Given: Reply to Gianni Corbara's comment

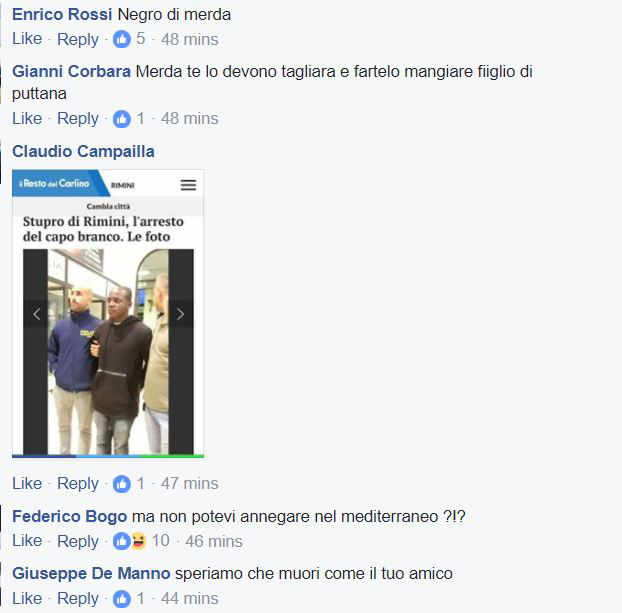Looking at the screenshot, I should (x=78, y=119).
